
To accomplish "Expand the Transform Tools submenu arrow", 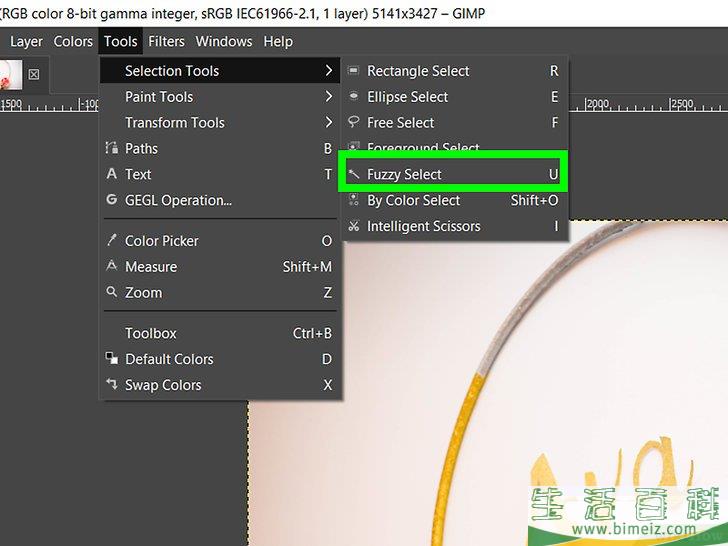I will point(328,123).
